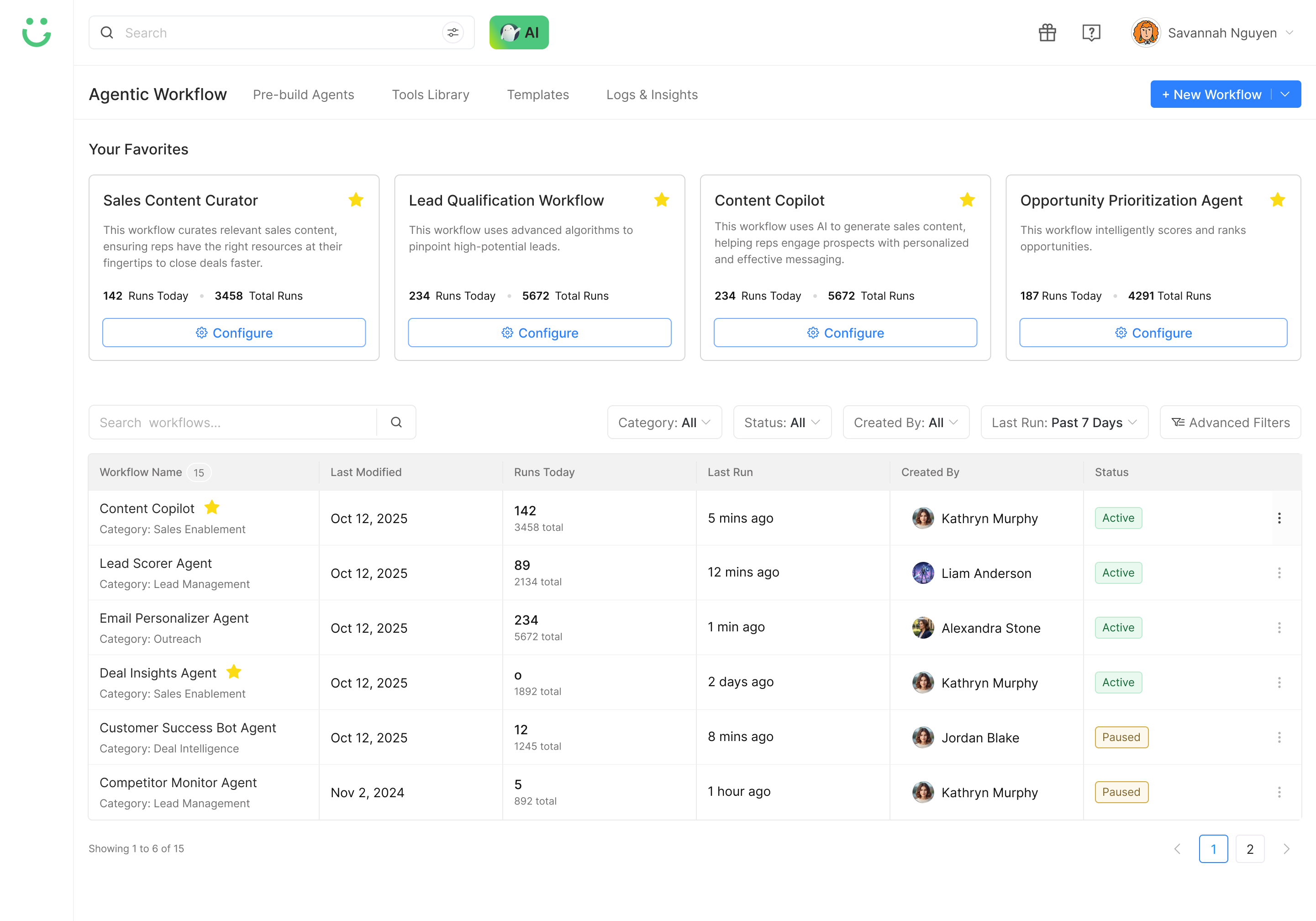Screen dimensions: 1316x921
Task: Open the Competitor Monitor Agent workflow name
Action: coord(178,782)
